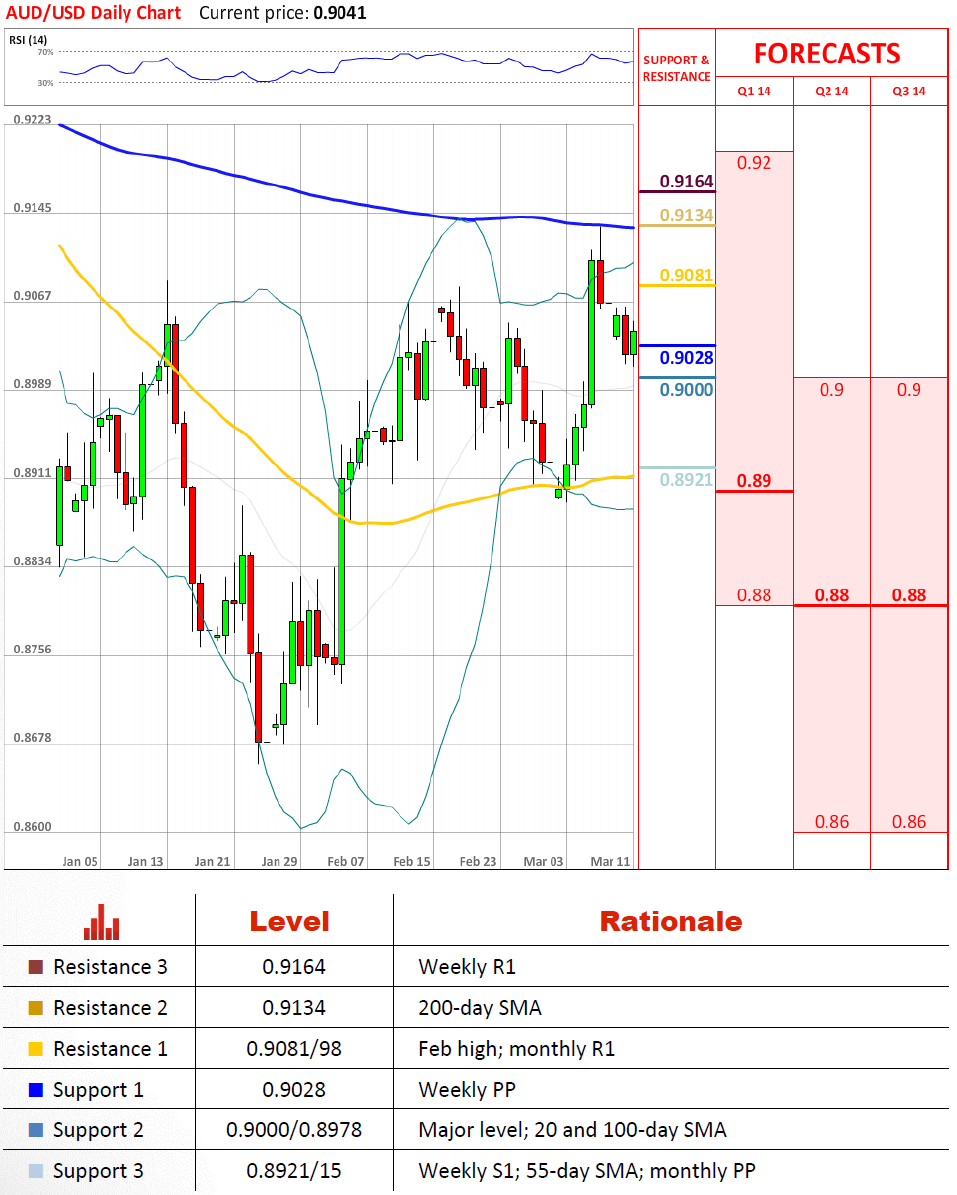
Task: Open the Q1 14 forecast column header
Action: click(754, 91)
